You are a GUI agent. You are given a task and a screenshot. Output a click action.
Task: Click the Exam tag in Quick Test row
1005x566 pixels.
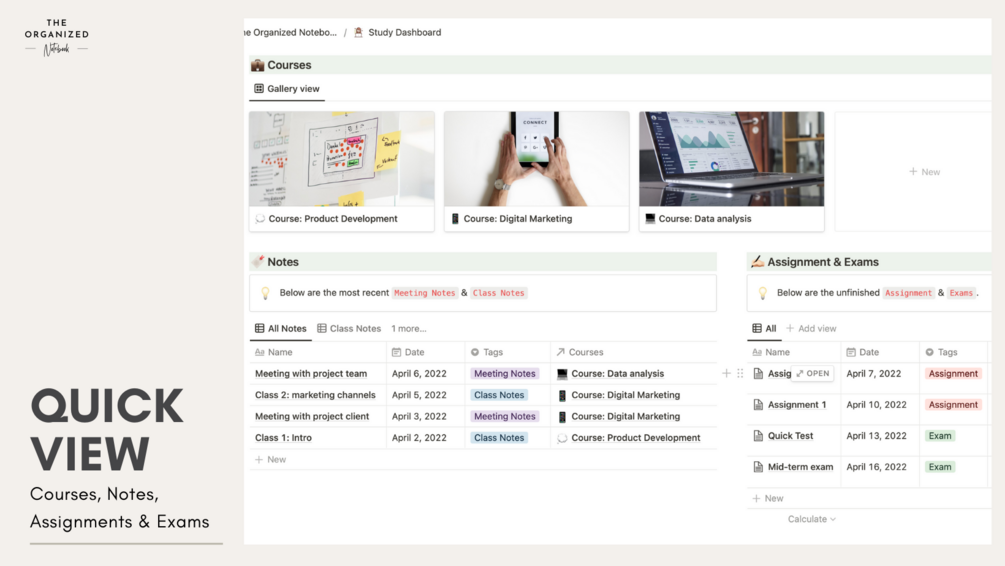pos(940,436)
